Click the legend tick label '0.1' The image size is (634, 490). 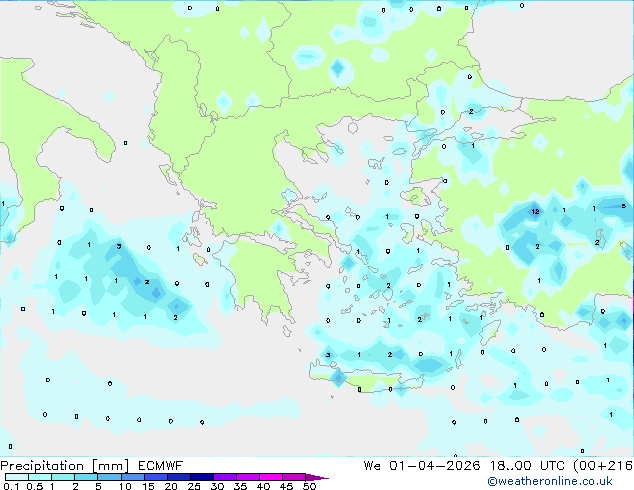(x=11, y=486)
